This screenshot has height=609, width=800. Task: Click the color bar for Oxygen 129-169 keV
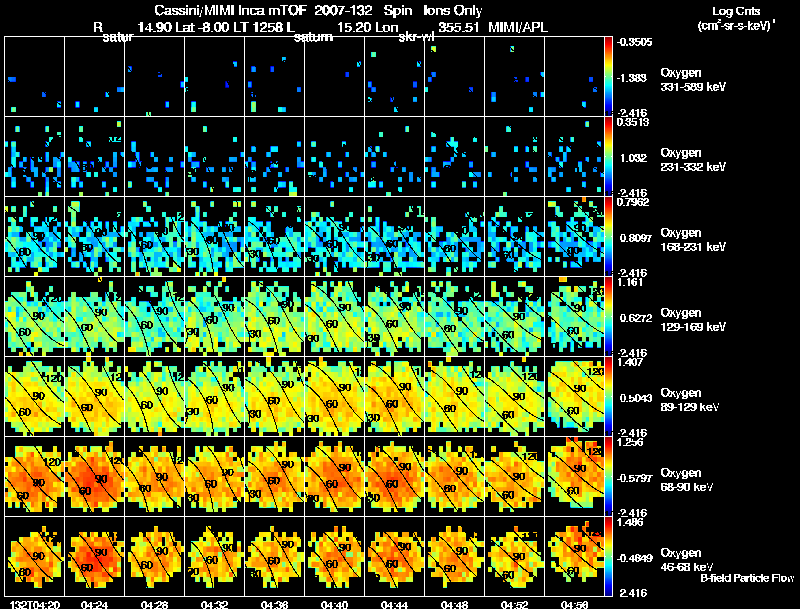608,317
